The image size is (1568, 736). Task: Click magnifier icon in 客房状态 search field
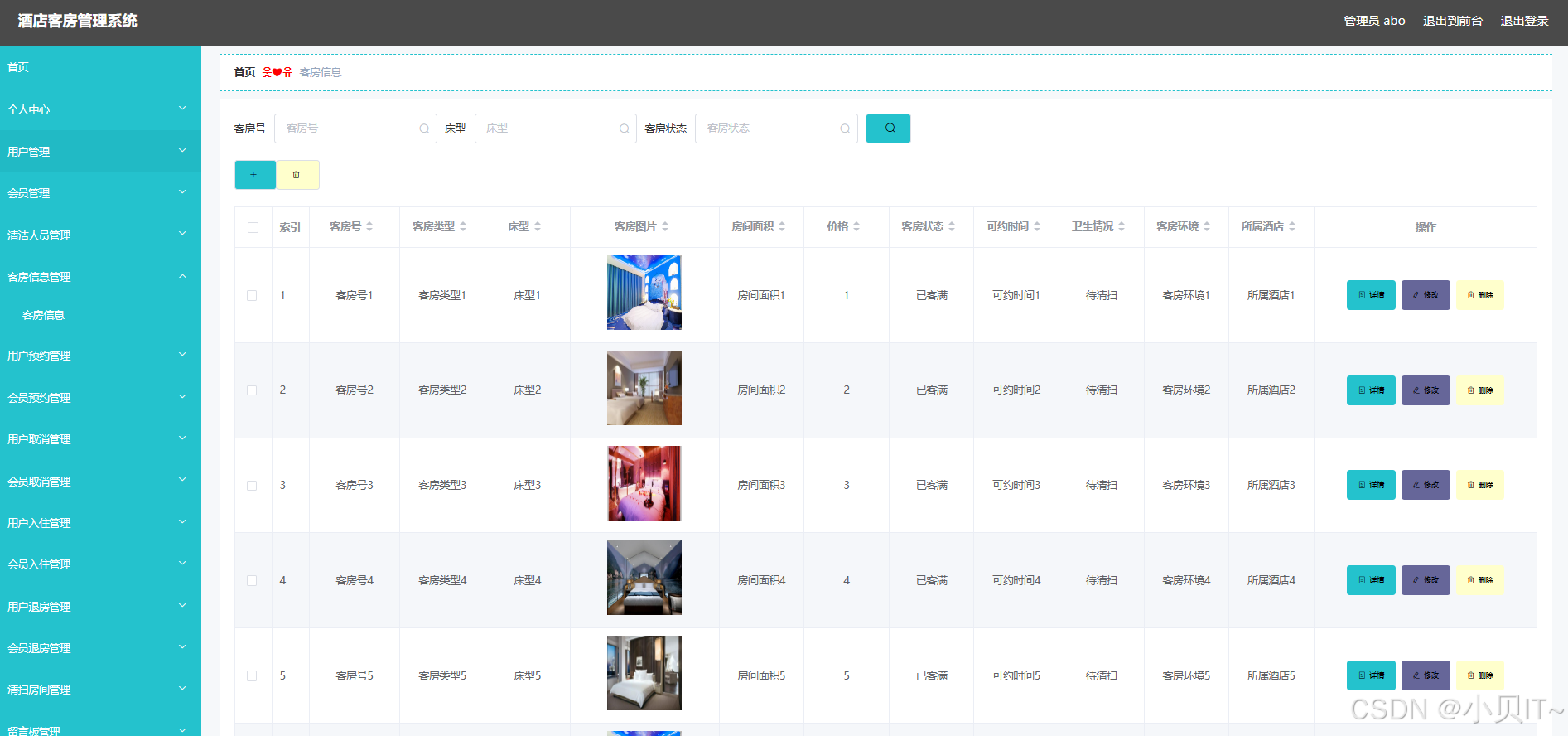coord(845,128)
